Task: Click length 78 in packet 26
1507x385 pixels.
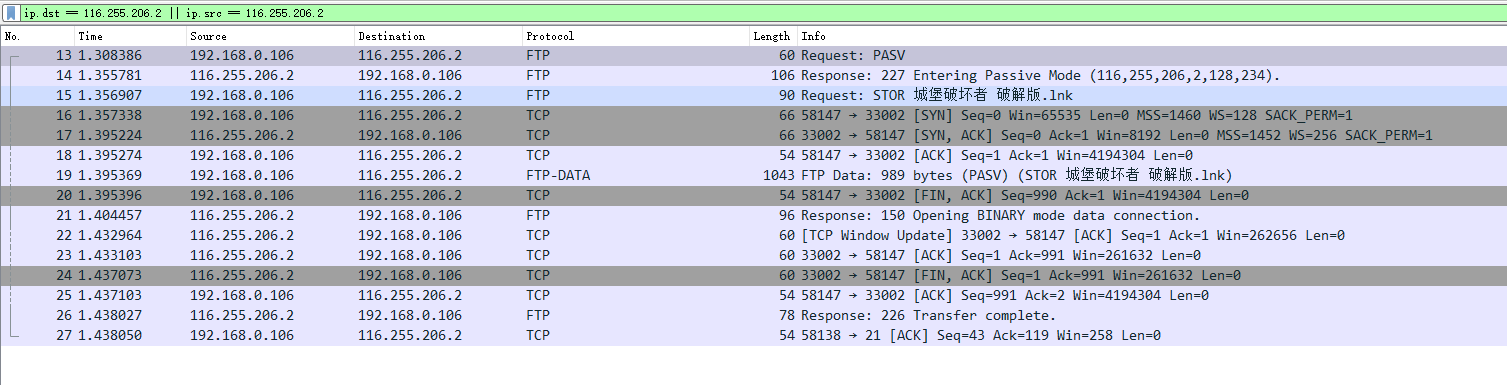Action: pyautogui.click(x=787, y=315)
